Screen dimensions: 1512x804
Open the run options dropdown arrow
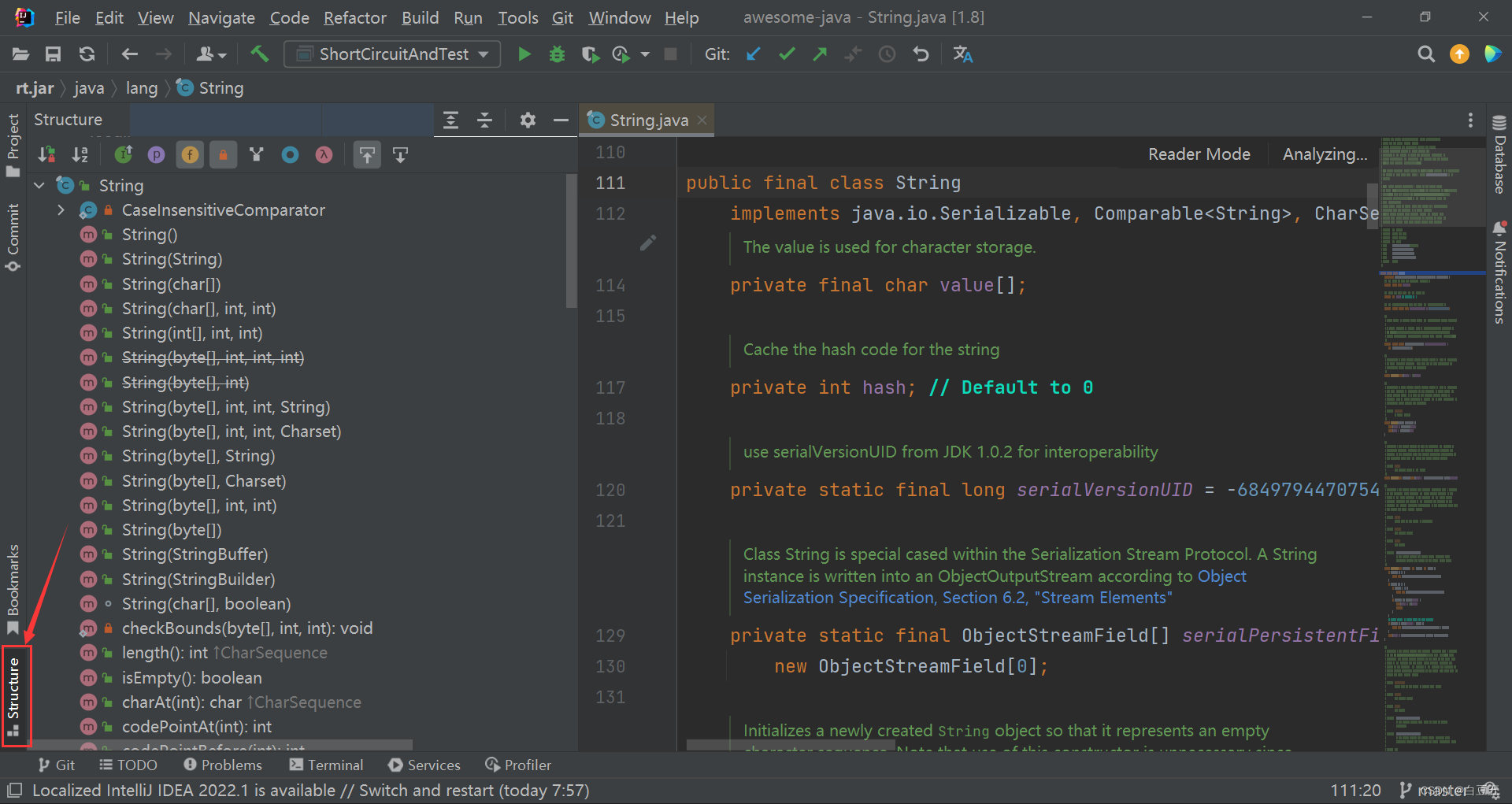[x=645, y=54]
